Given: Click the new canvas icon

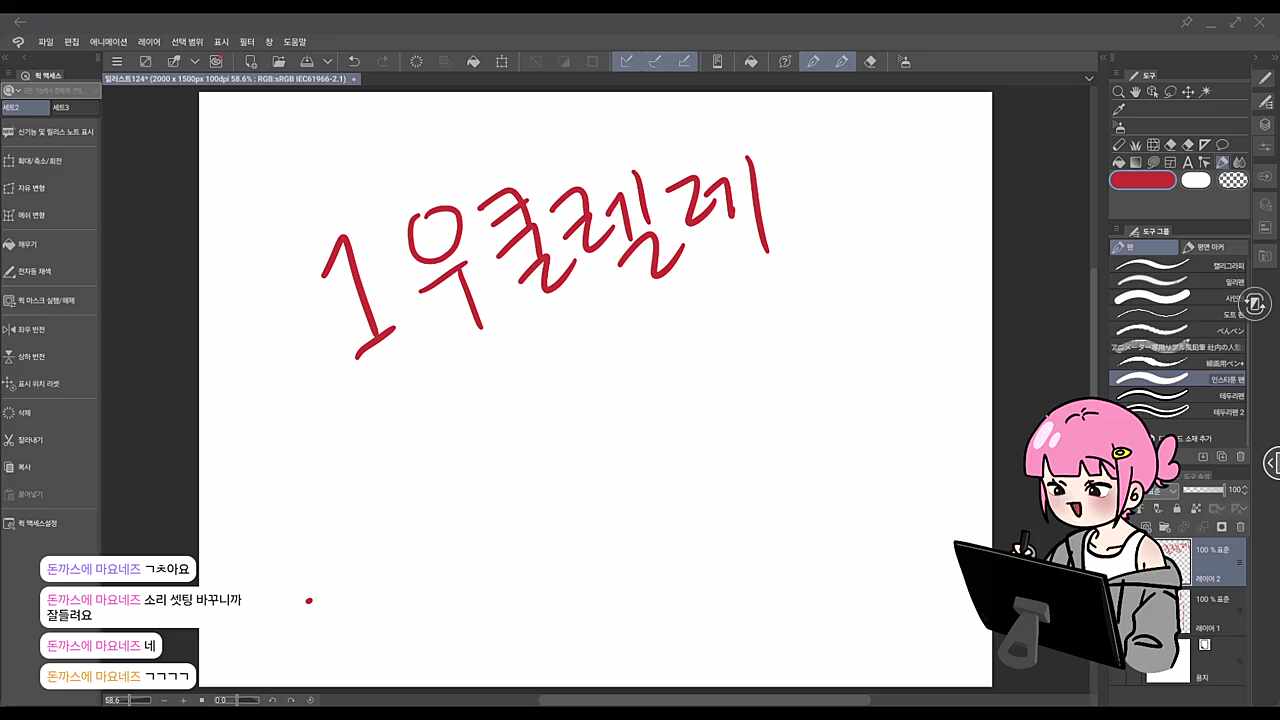Looking at the screenshot, I should (251, 62).
